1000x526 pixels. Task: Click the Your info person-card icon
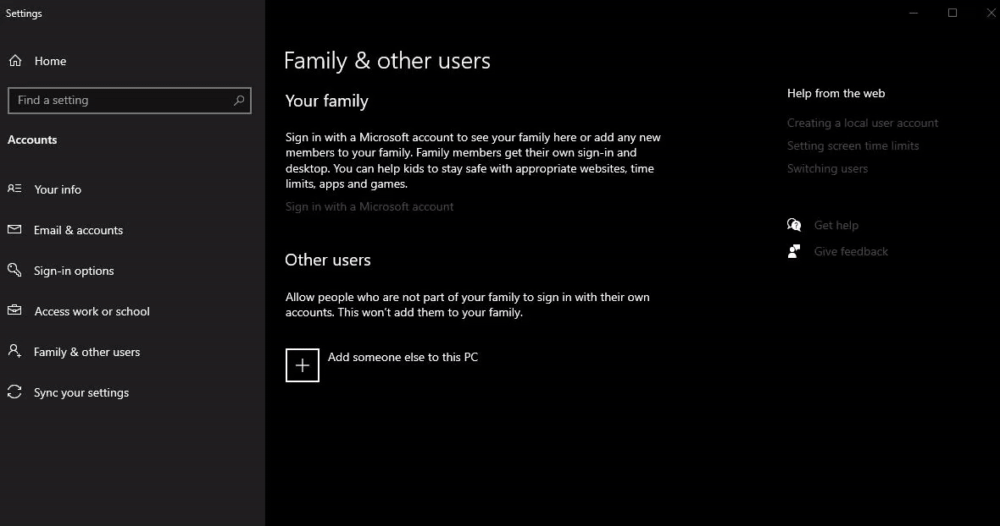pos(14,189)
